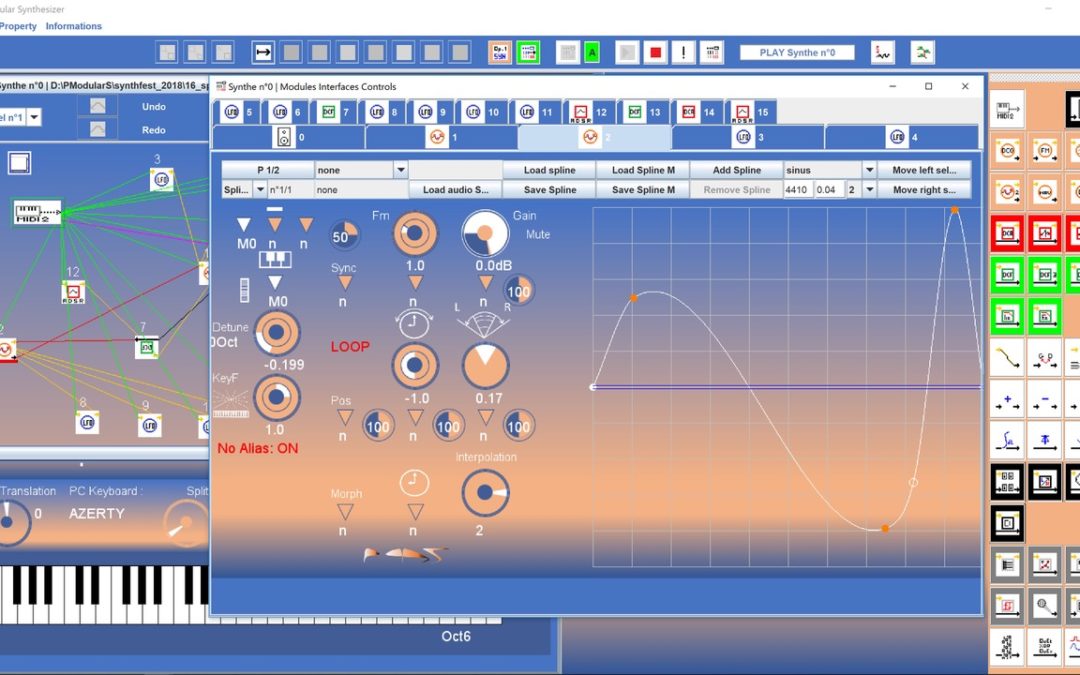This screenshot has height=675, width=1080.
Task: Add MIDI2 module from right palette
Action: [x=1008, y=109]
